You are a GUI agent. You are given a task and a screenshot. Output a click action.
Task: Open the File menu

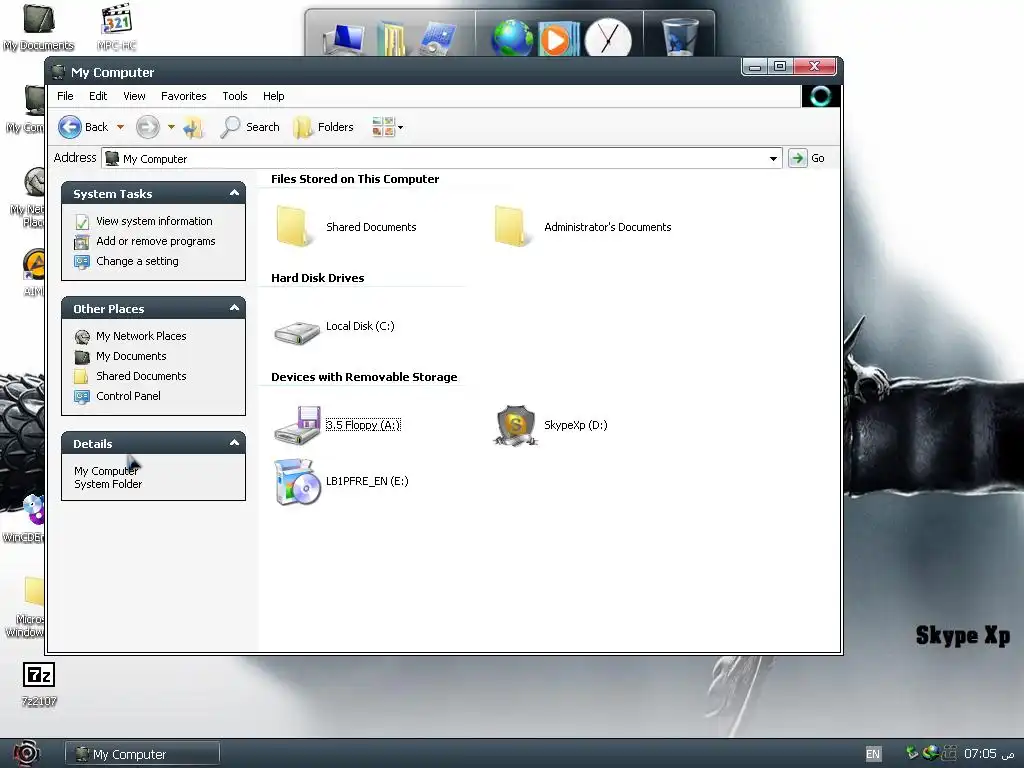(x=65, y=96)
